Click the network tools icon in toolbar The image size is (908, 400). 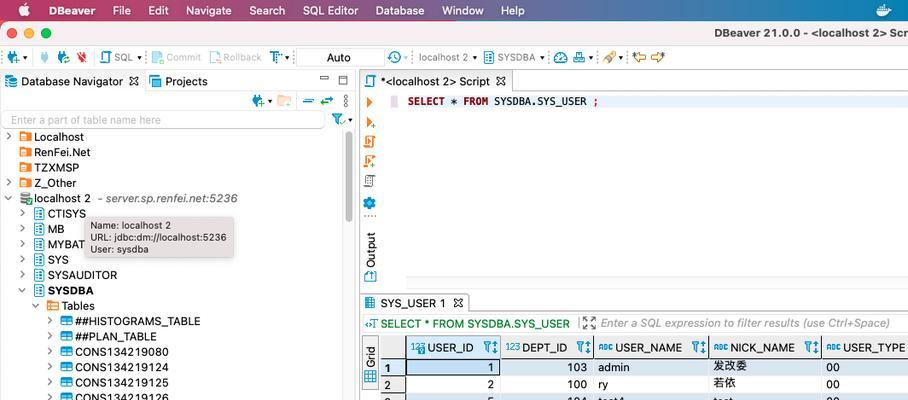pyautogui.click(x=579, y=57)
